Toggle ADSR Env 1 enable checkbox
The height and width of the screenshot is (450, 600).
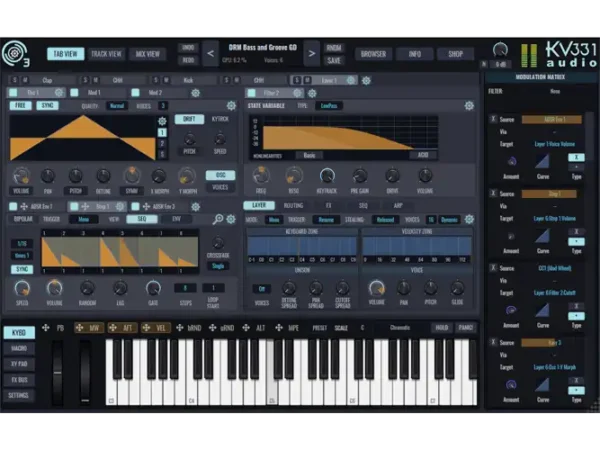coord(13,207)
